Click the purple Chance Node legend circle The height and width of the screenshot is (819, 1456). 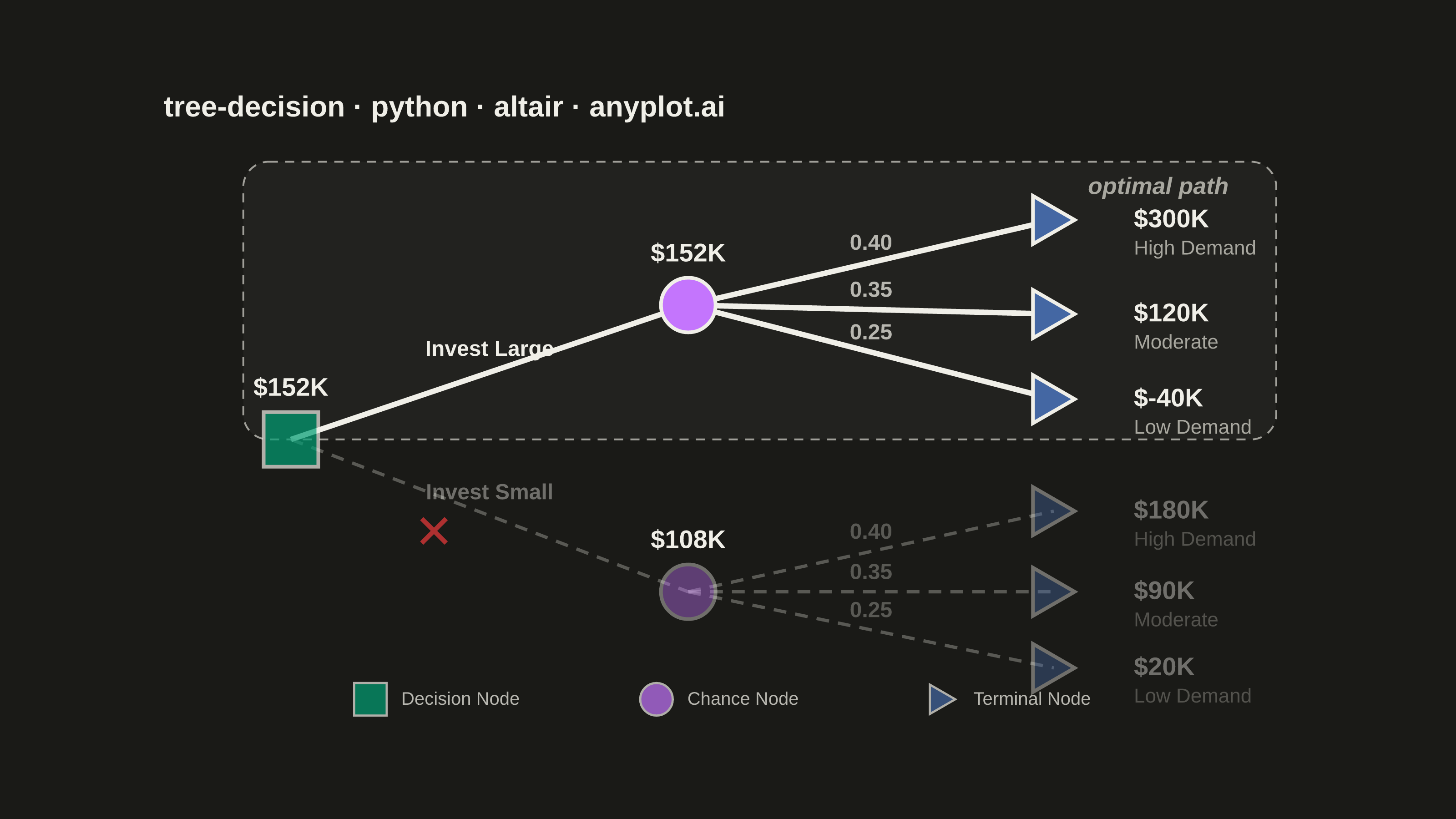(x=656, y=699)
